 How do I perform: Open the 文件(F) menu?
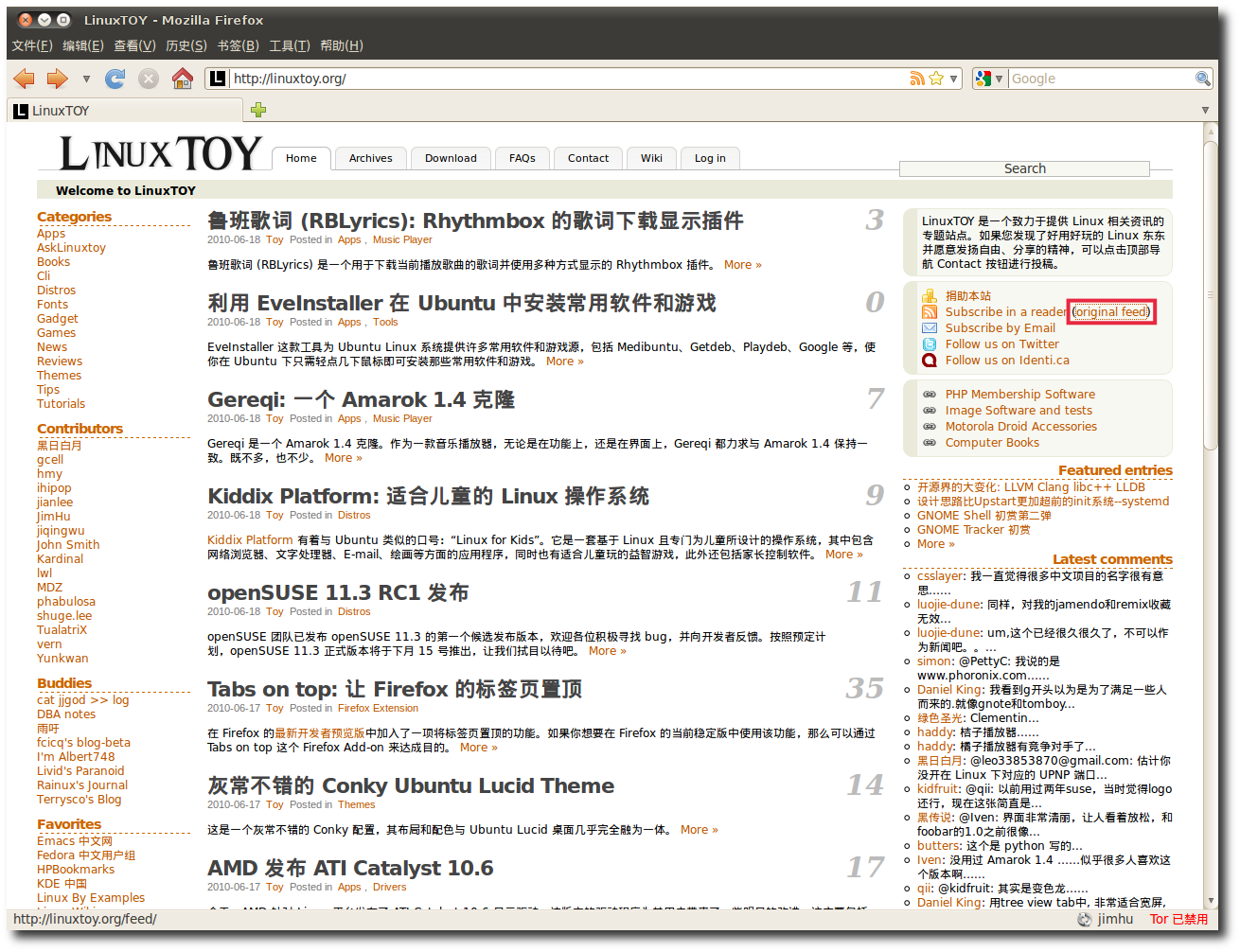point(32,45)
